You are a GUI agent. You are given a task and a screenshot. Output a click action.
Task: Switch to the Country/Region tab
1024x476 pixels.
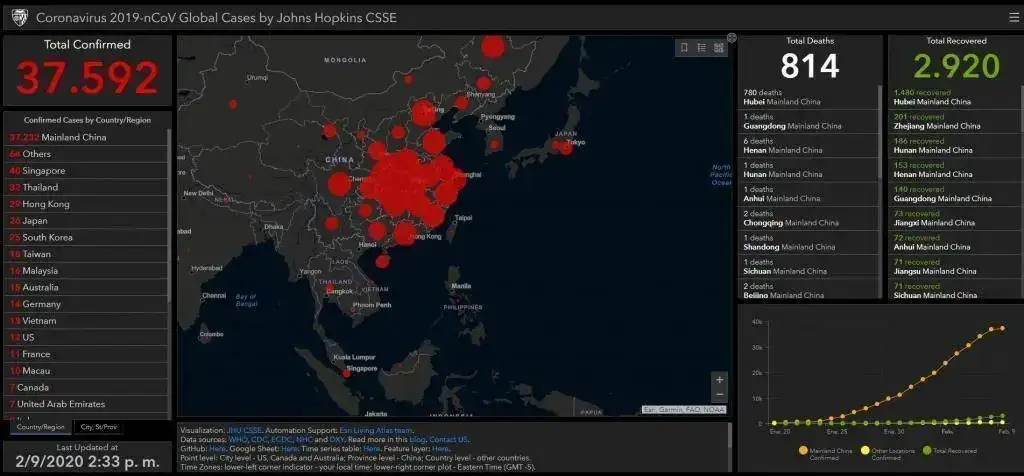[x=39, y=427]
